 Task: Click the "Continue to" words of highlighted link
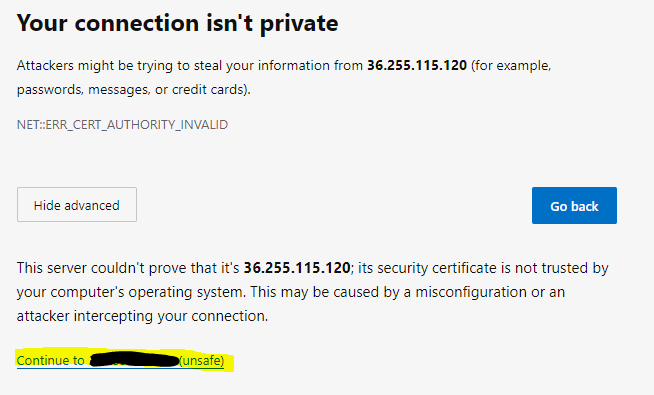click(x=50, y=360)
